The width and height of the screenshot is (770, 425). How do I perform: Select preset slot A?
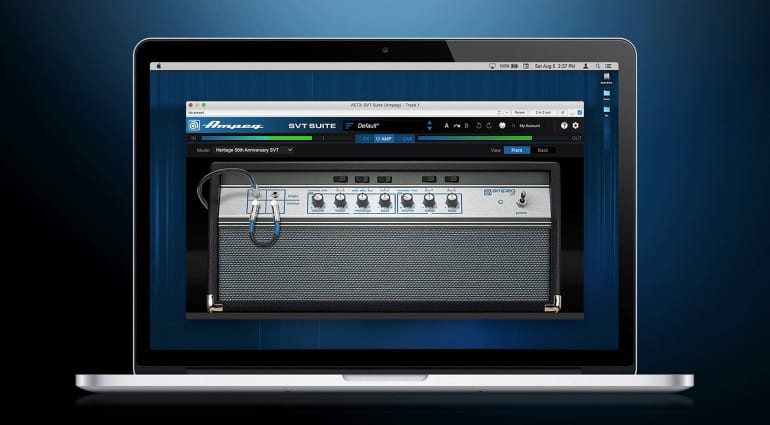(x=445, y=126)
